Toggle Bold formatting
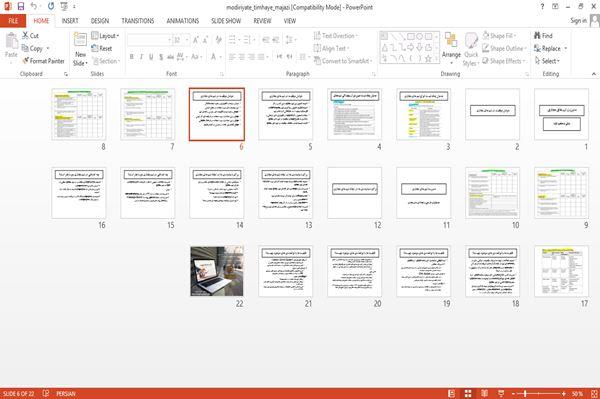 [x=132, y=57]
